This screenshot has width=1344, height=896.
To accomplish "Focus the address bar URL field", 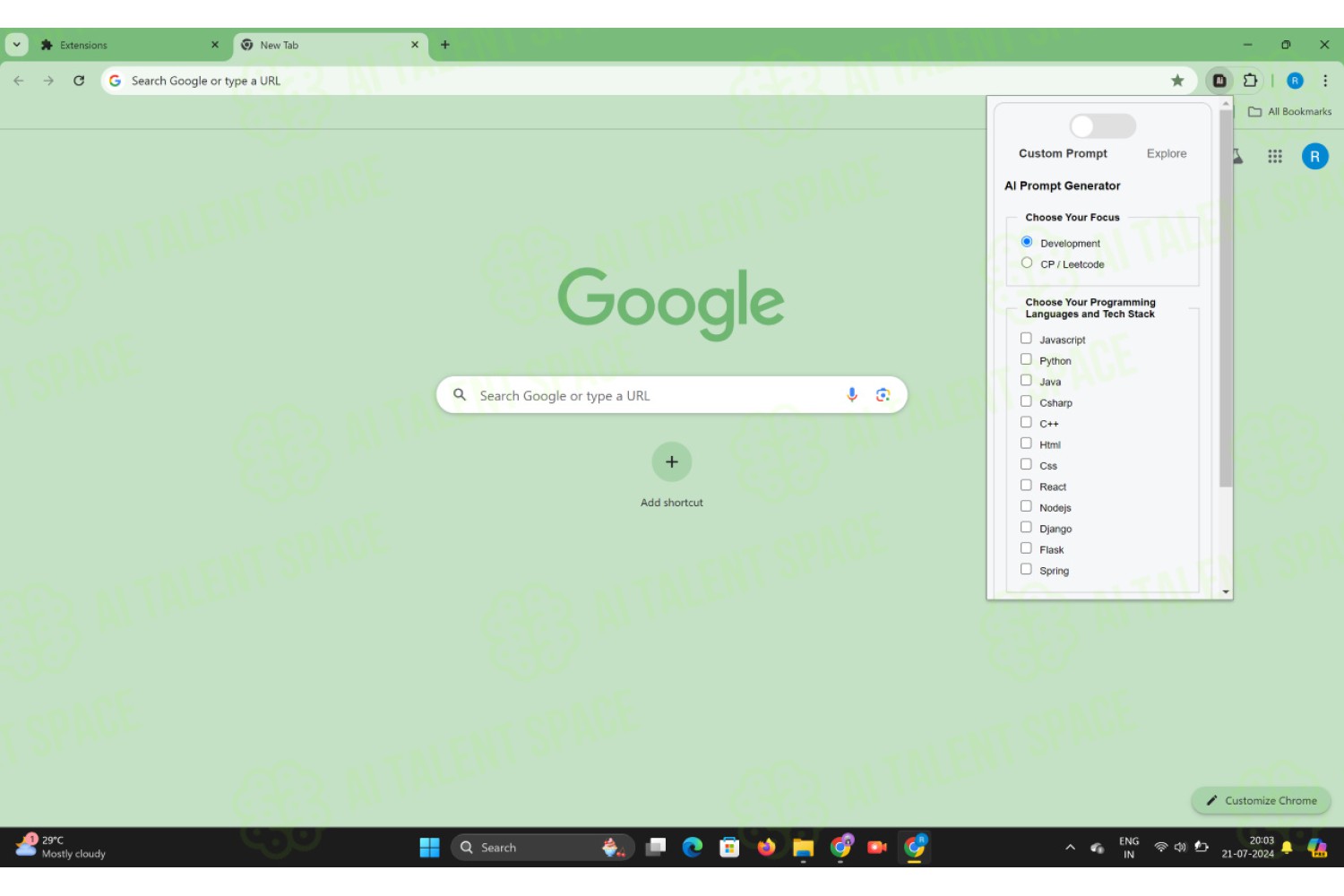I will 650,81.
